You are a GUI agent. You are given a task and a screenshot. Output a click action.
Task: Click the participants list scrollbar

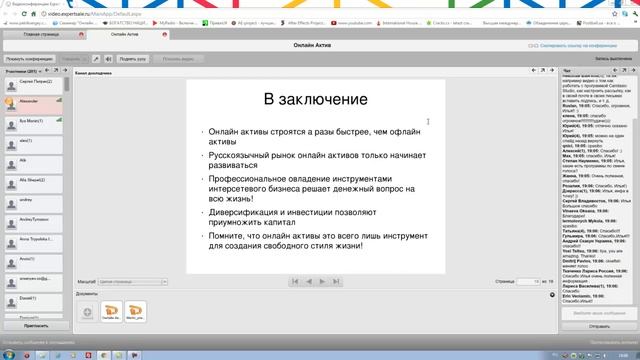[67, 84]
